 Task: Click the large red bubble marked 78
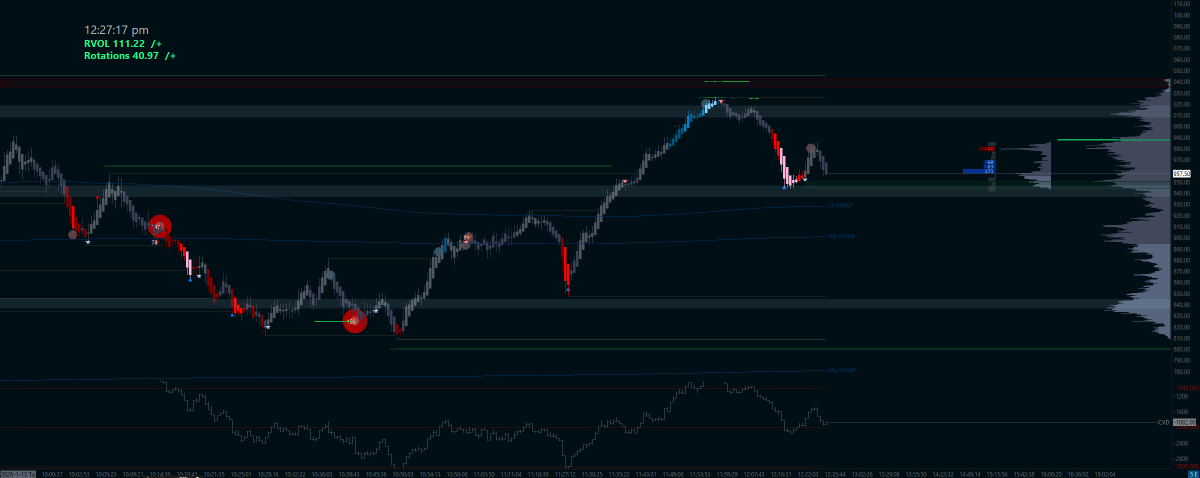[159, 227]
